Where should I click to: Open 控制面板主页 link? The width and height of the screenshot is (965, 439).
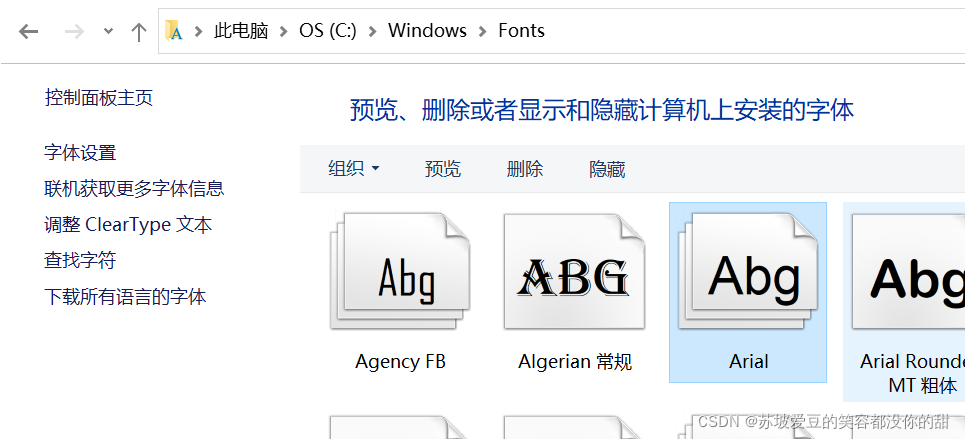98,97
